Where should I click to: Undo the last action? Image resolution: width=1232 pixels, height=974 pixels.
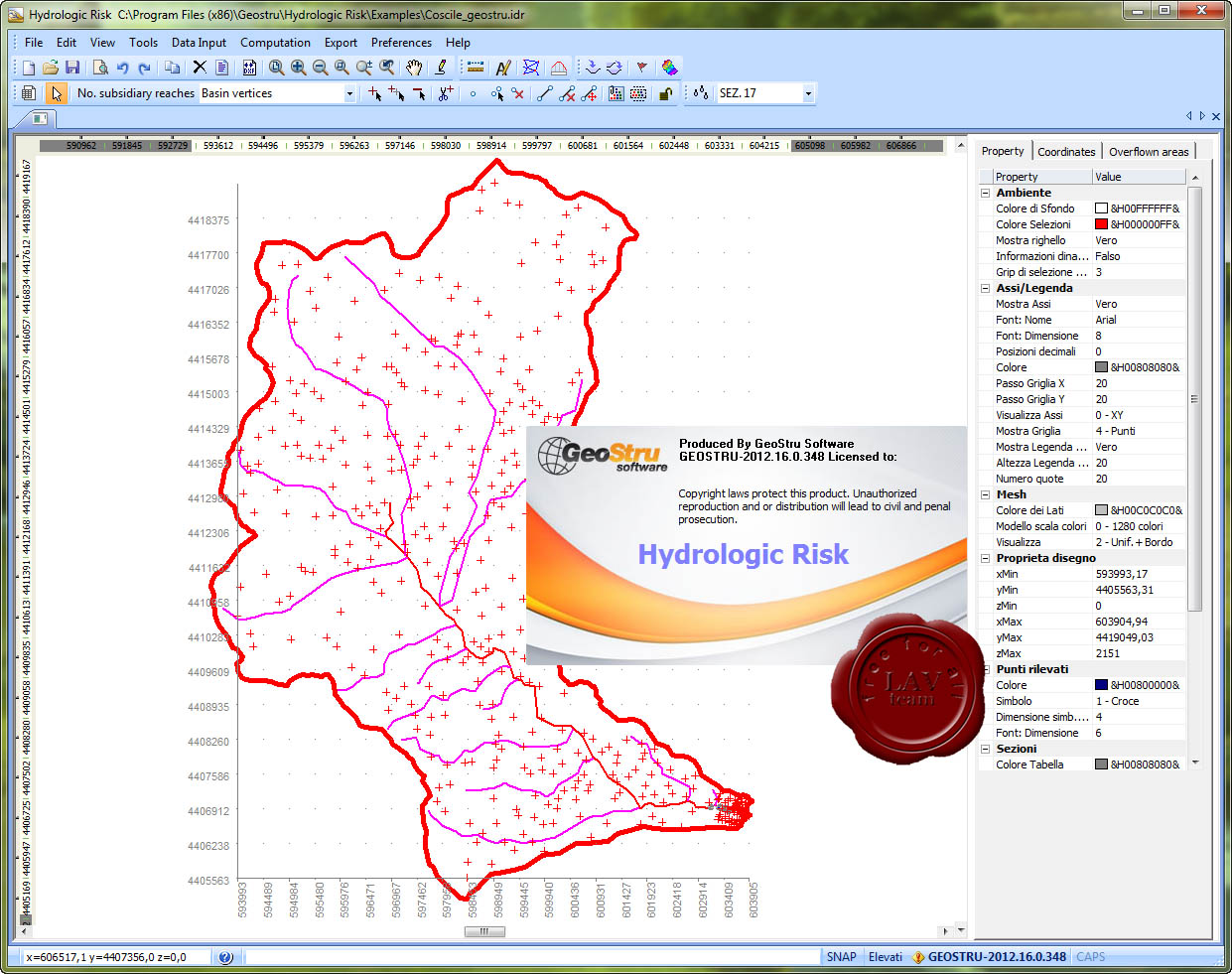(x=122, y=68)
